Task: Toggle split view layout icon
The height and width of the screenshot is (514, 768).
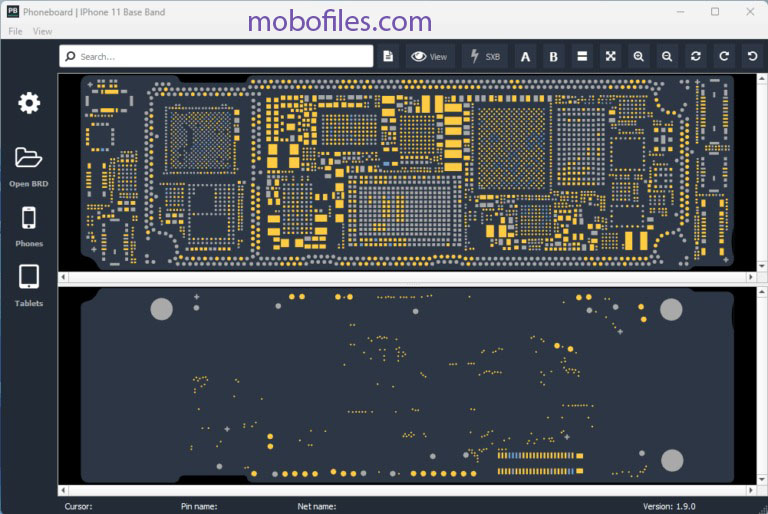Action: point(582,56)
